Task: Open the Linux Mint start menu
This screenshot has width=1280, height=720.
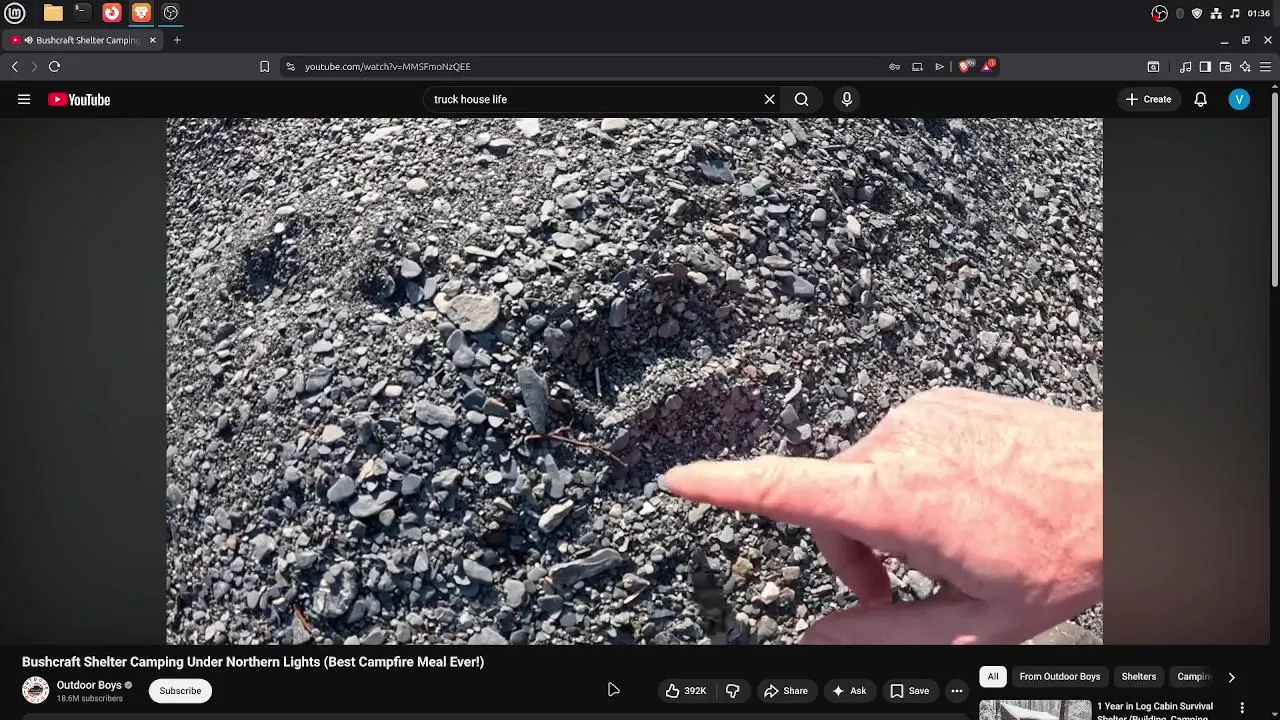Action: [15, 13]
